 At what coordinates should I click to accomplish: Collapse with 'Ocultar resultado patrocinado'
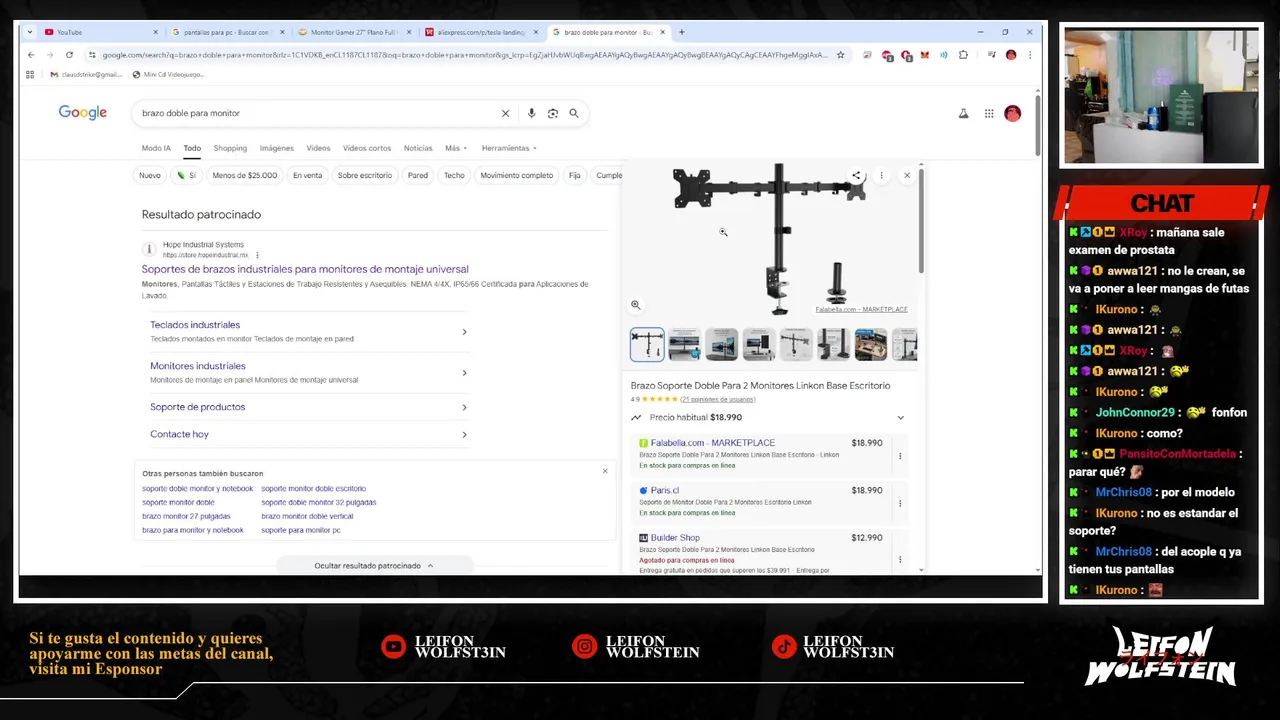tap(374, 566)
